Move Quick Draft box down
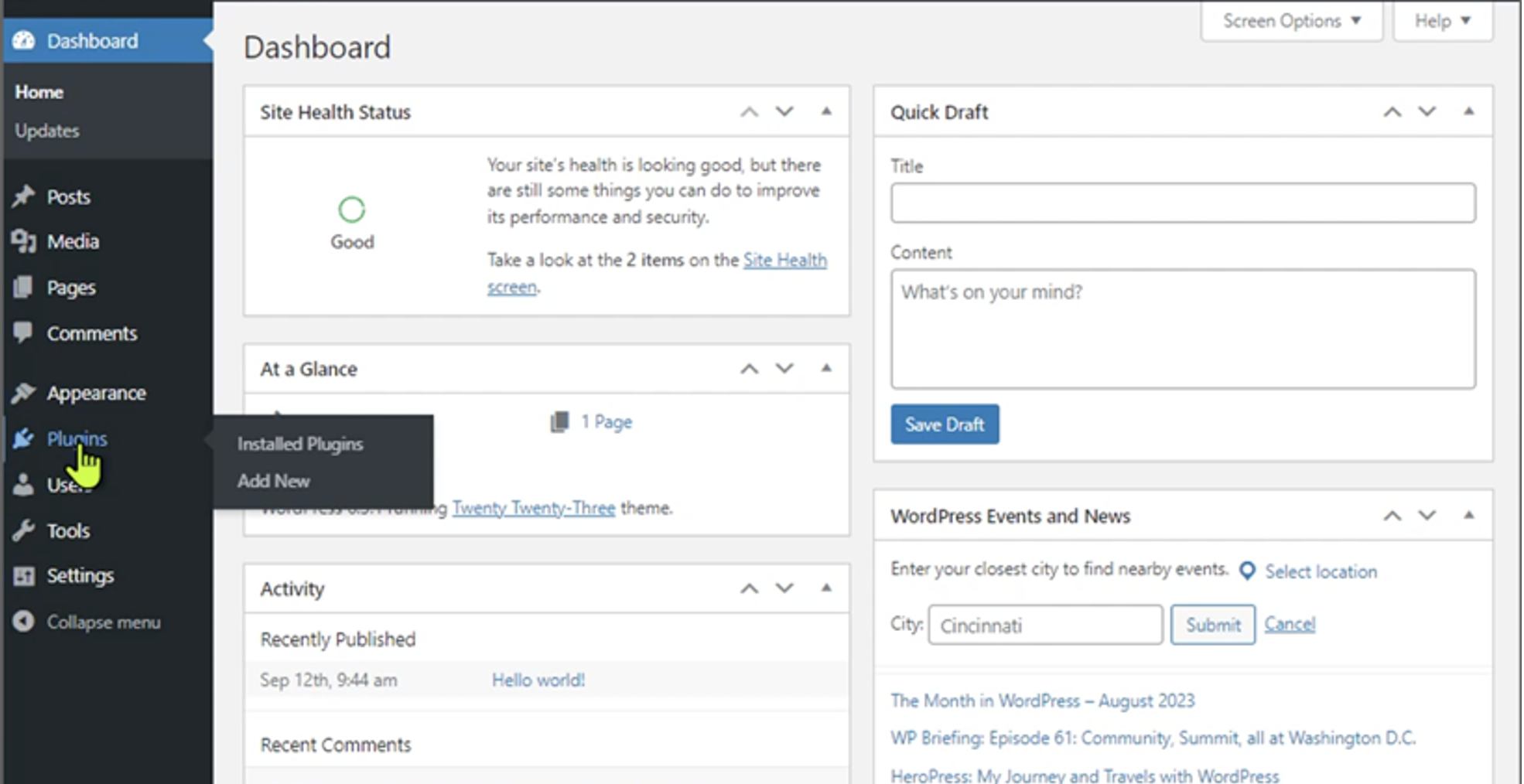This screenshot has width=1524, height=784. pyautogui.click(x=1427, y=112)
